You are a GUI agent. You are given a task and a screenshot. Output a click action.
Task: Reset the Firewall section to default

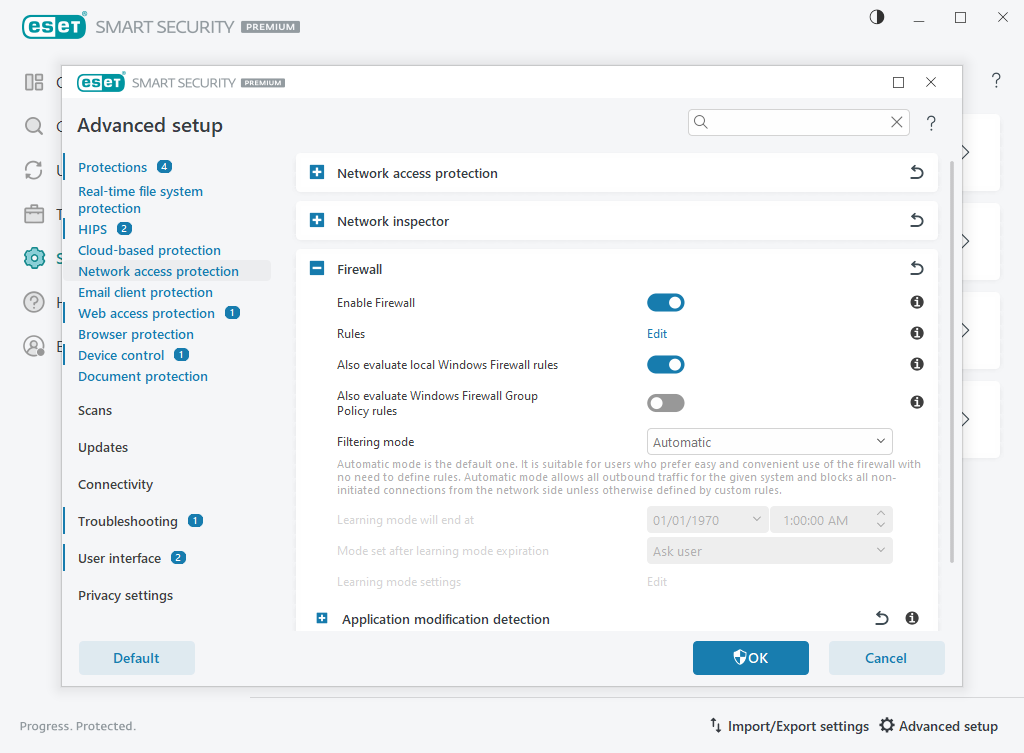click(x=916, y=269)
